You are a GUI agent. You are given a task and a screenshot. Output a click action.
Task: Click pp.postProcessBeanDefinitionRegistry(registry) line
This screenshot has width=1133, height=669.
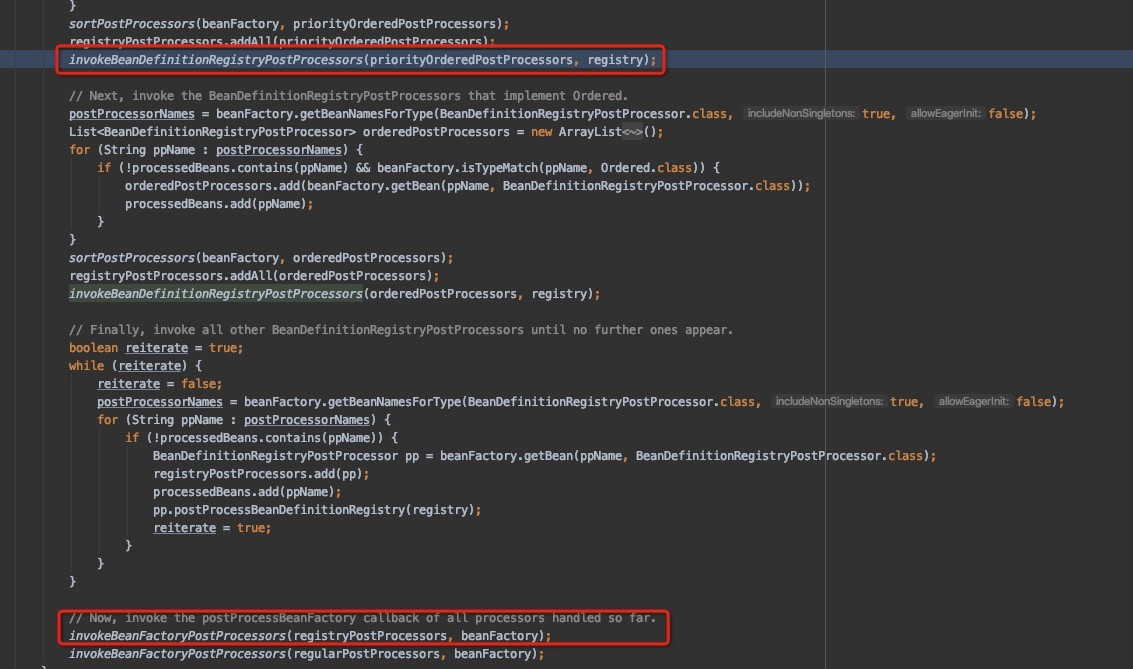[317, 510]
